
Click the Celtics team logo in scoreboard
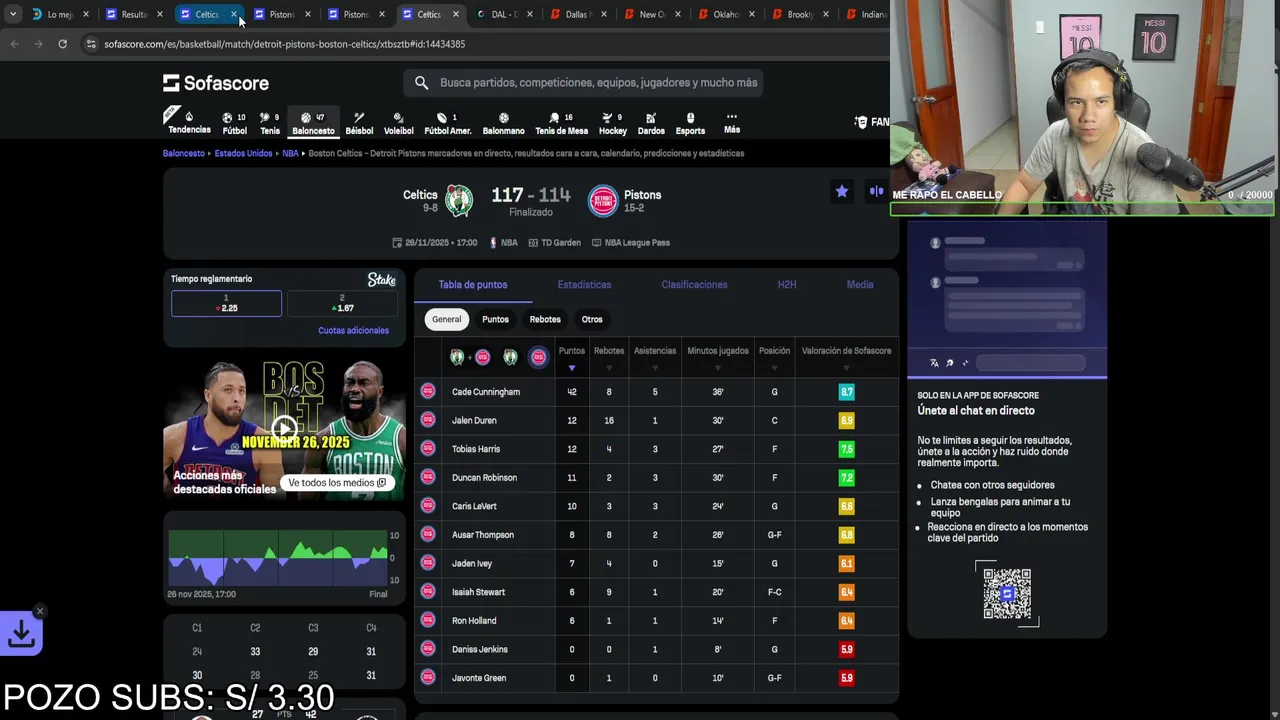pyautogui.click(x=459, y=200)
